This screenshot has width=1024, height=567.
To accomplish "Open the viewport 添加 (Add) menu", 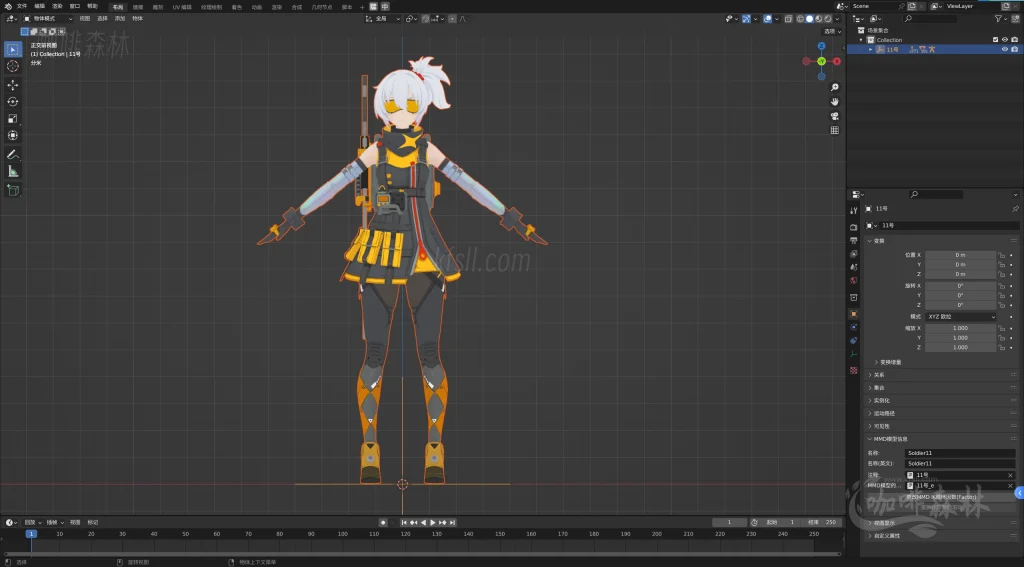I will pyautogui.click(x=120, y=19).
